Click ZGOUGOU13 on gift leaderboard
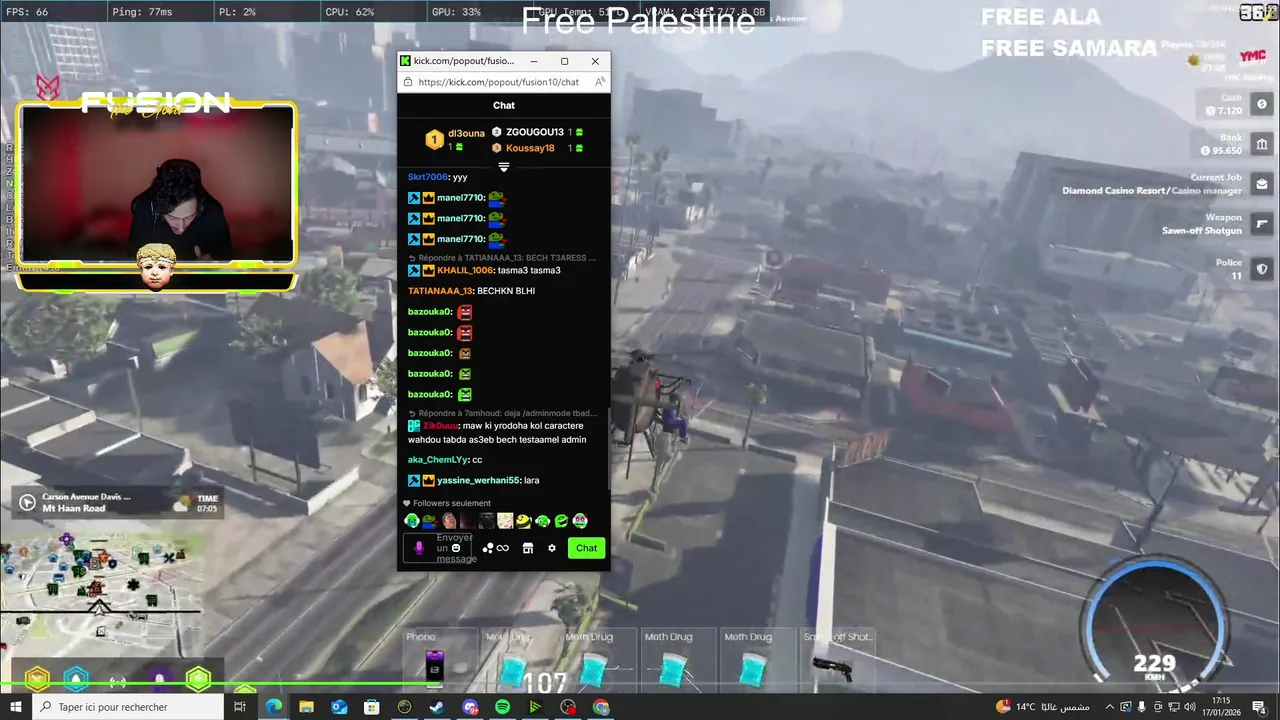The width and height of the screenshot is (1280, 720). (x=535, y=132)
